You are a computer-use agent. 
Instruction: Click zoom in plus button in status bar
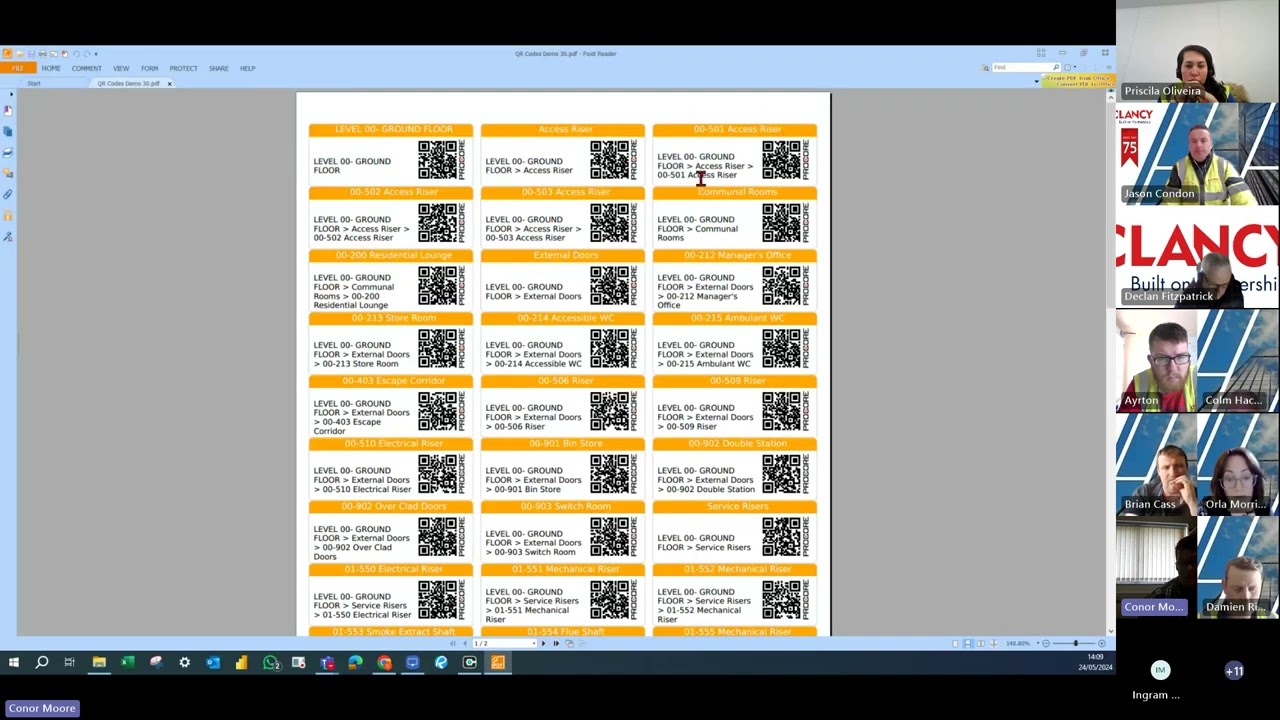[1102, 643]
